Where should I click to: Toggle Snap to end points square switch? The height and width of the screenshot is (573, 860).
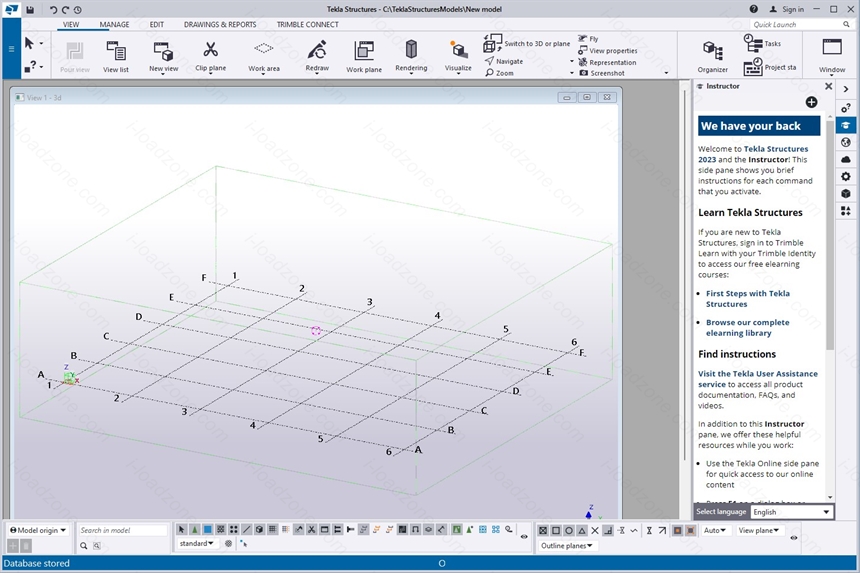pyautogui.click(x=556, y=530)
